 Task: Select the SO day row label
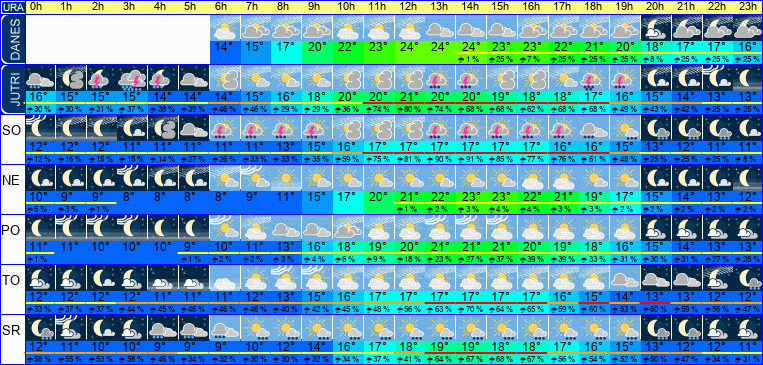click(12, 130)
